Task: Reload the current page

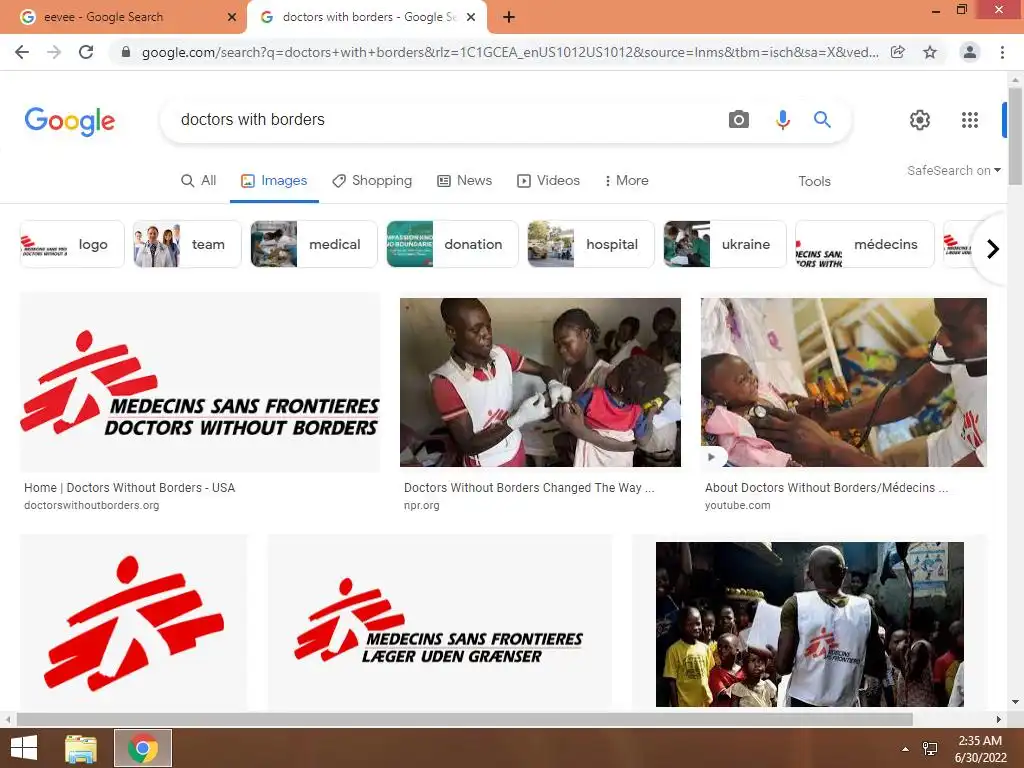Action: 86,52
